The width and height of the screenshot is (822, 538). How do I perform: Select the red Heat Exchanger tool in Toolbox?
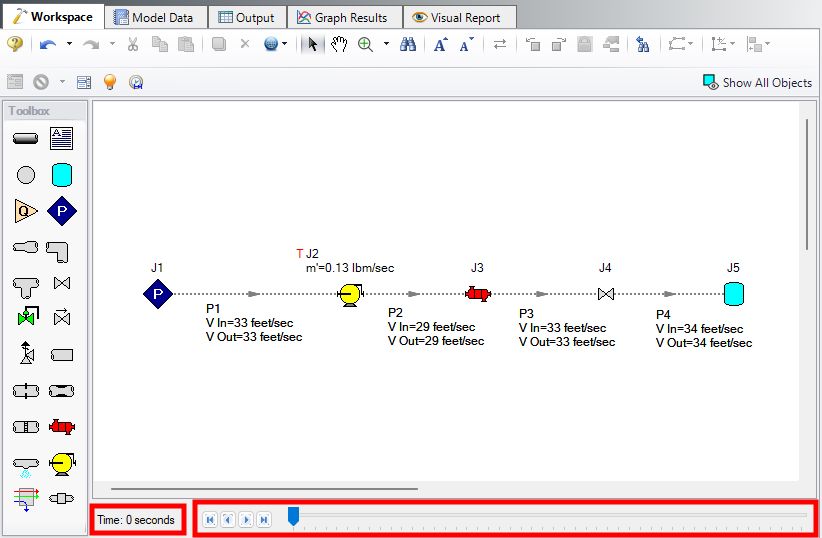coord(62,427)
